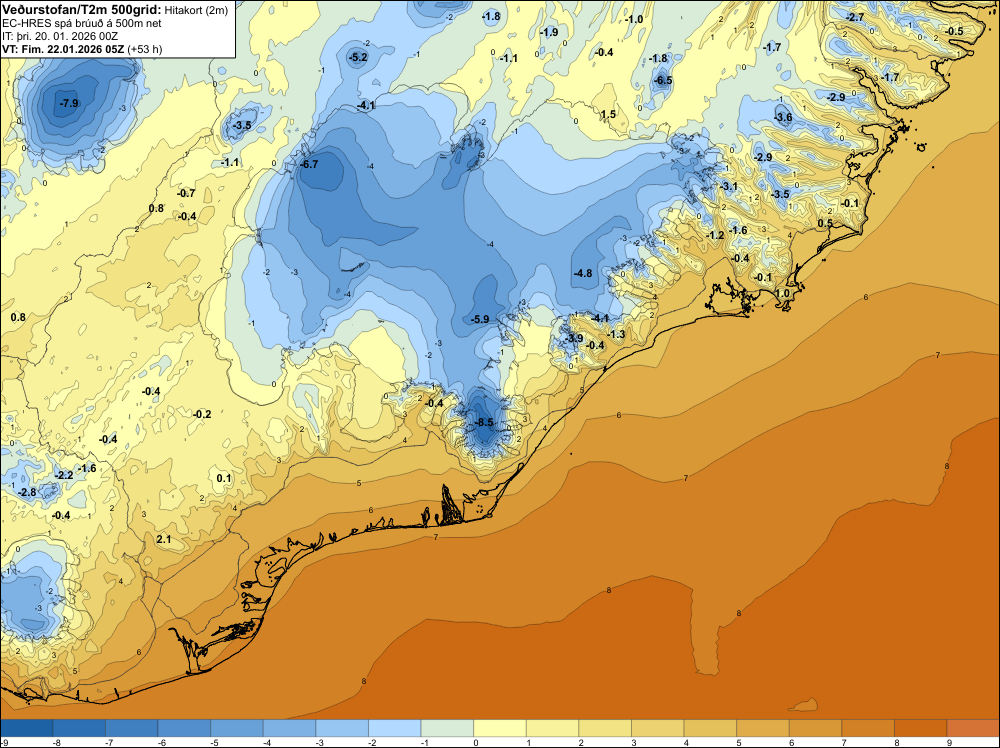The image size is (1000, 748).
Task: Click the 2.1 temperature value
Action: (163, 539)
